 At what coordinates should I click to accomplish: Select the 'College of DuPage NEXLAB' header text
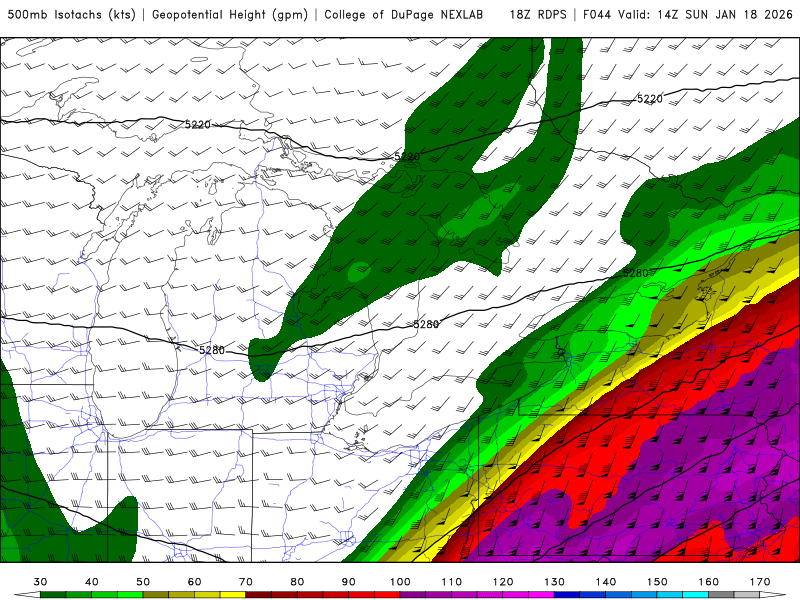pyautogui.click(x=404, y=15)
